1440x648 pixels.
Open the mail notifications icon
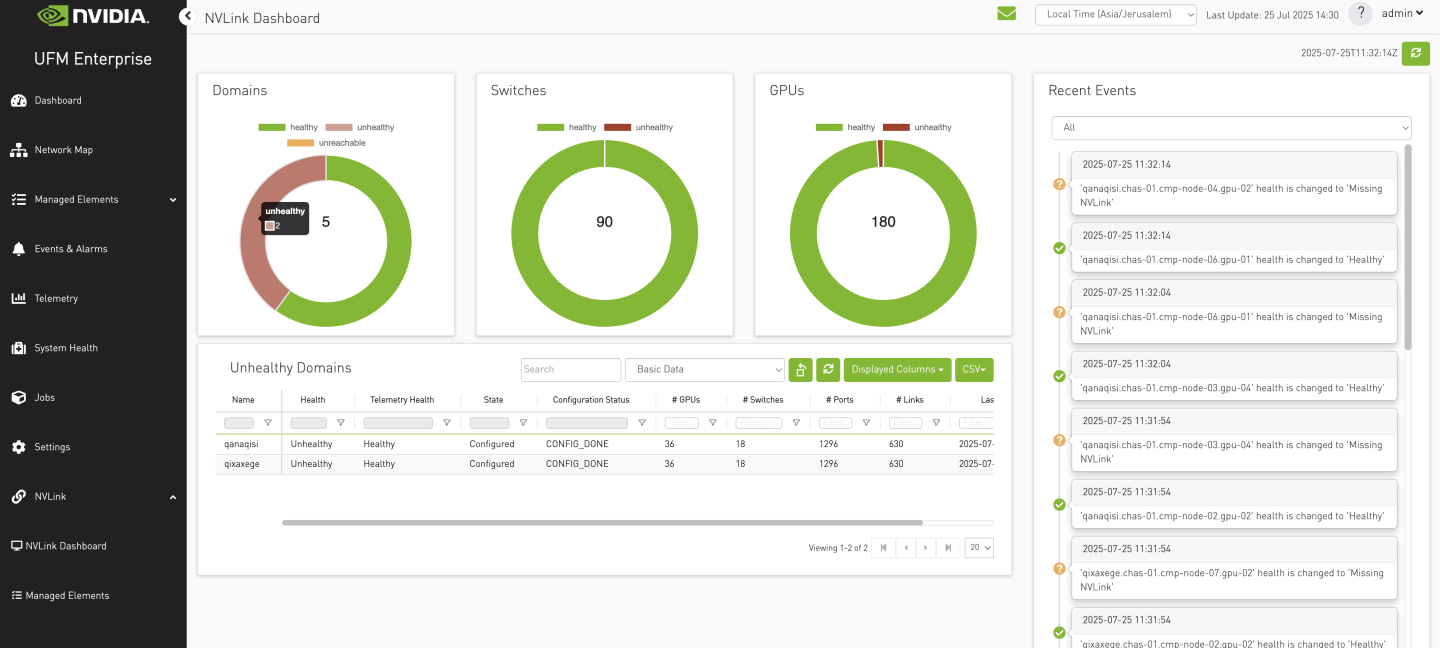(x=1007, y=14)
